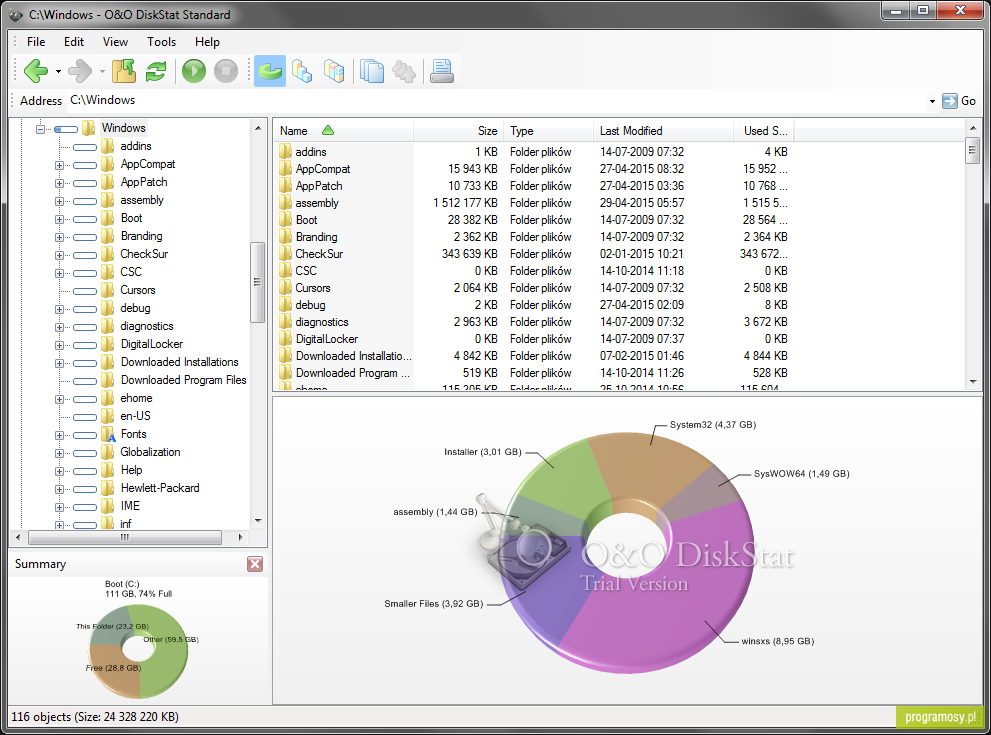Expand the Boot tree node
This screenshot has width=991, height=735.
point(59,219)
